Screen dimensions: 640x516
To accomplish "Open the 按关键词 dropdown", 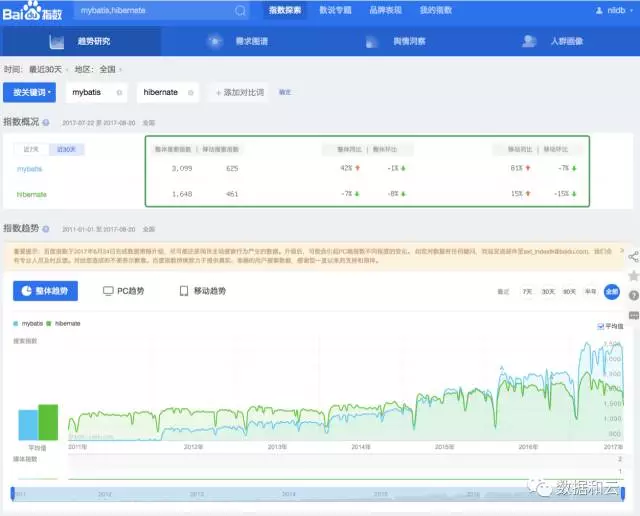I will pos(29,92).
